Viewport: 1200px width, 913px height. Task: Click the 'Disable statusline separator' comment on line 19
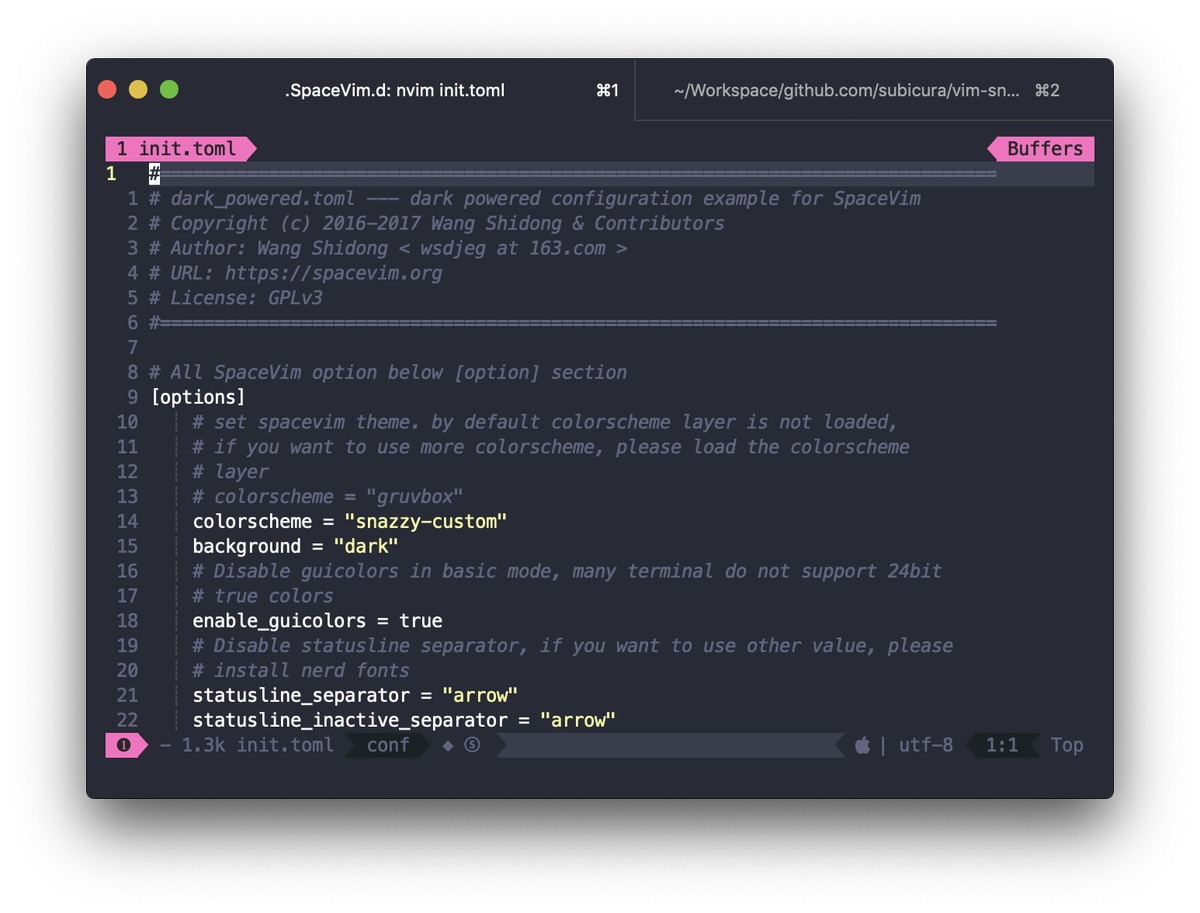click(x=572, y=645)
